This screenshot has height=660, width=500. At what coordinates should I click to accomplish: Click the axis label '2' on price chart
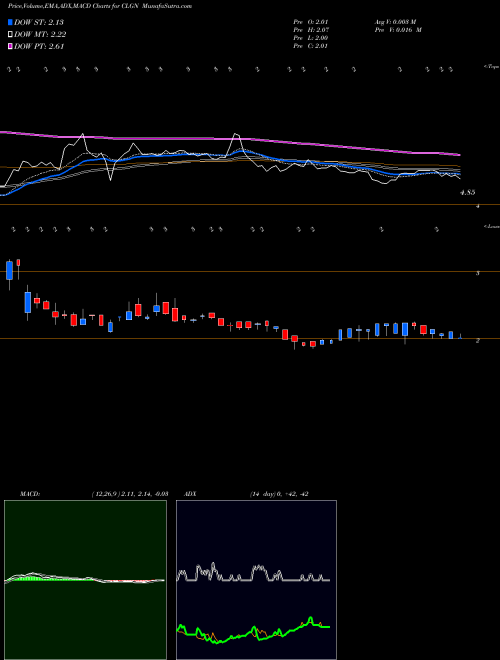(477, 341)
